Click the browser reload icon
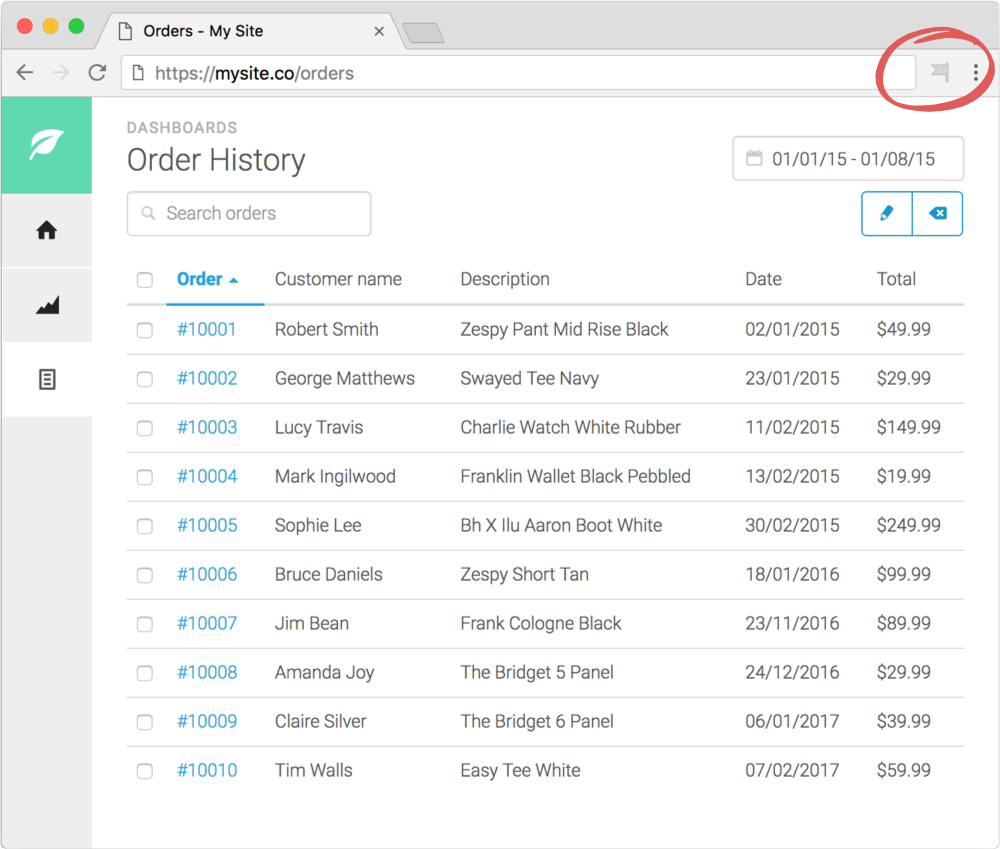The height and width of the screenshot is (849, 1000). click(97, 73)
